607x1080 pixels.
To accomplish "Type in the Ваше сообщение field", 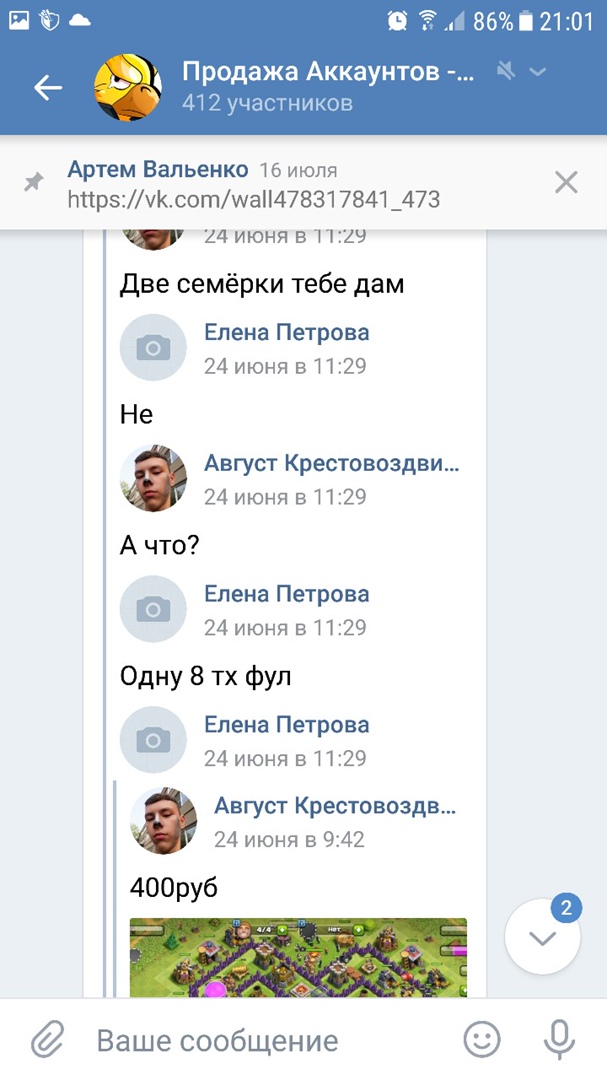I will [260, 1040].
